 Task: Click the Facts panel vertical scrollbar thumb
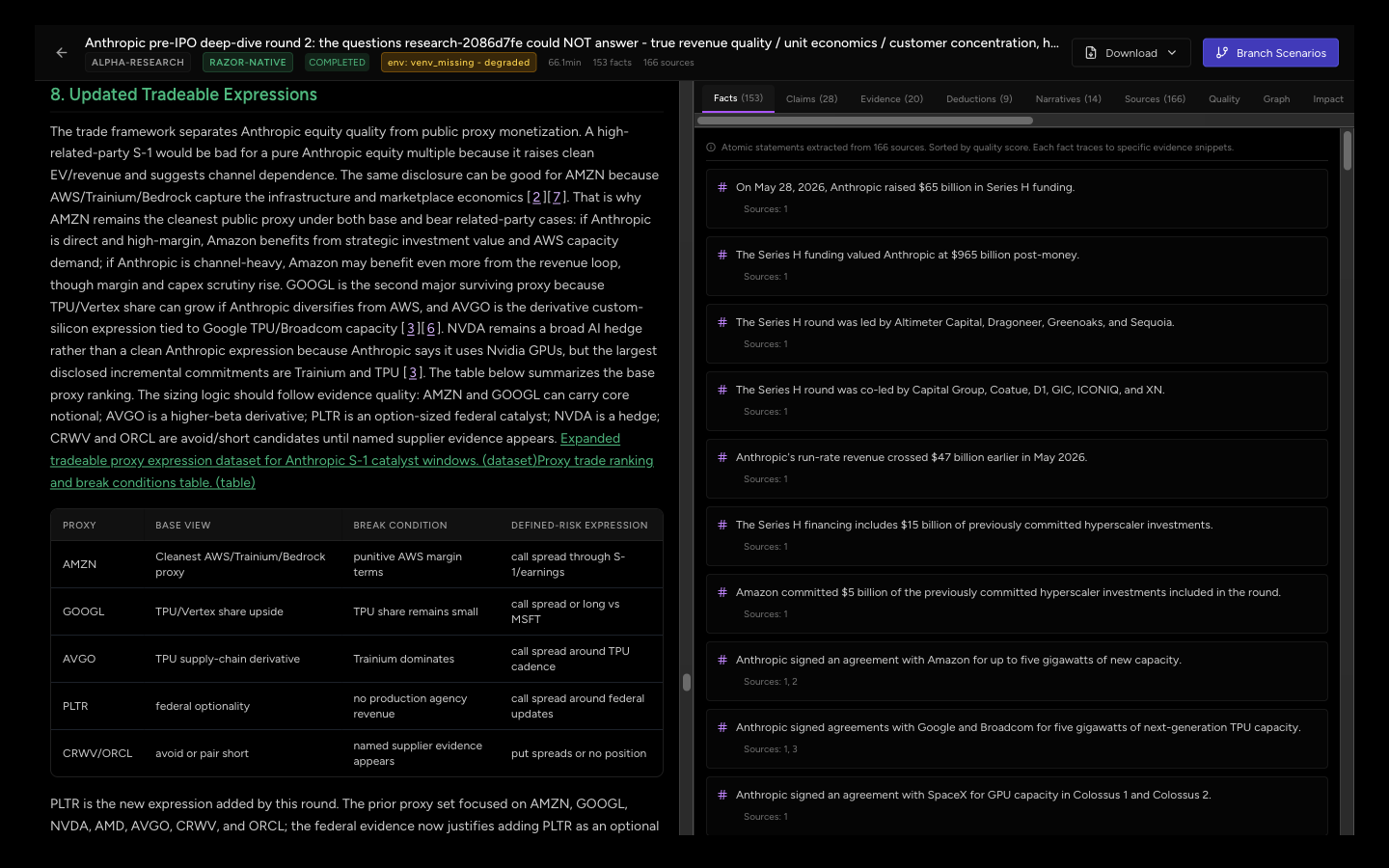(x=1348, y=150)
